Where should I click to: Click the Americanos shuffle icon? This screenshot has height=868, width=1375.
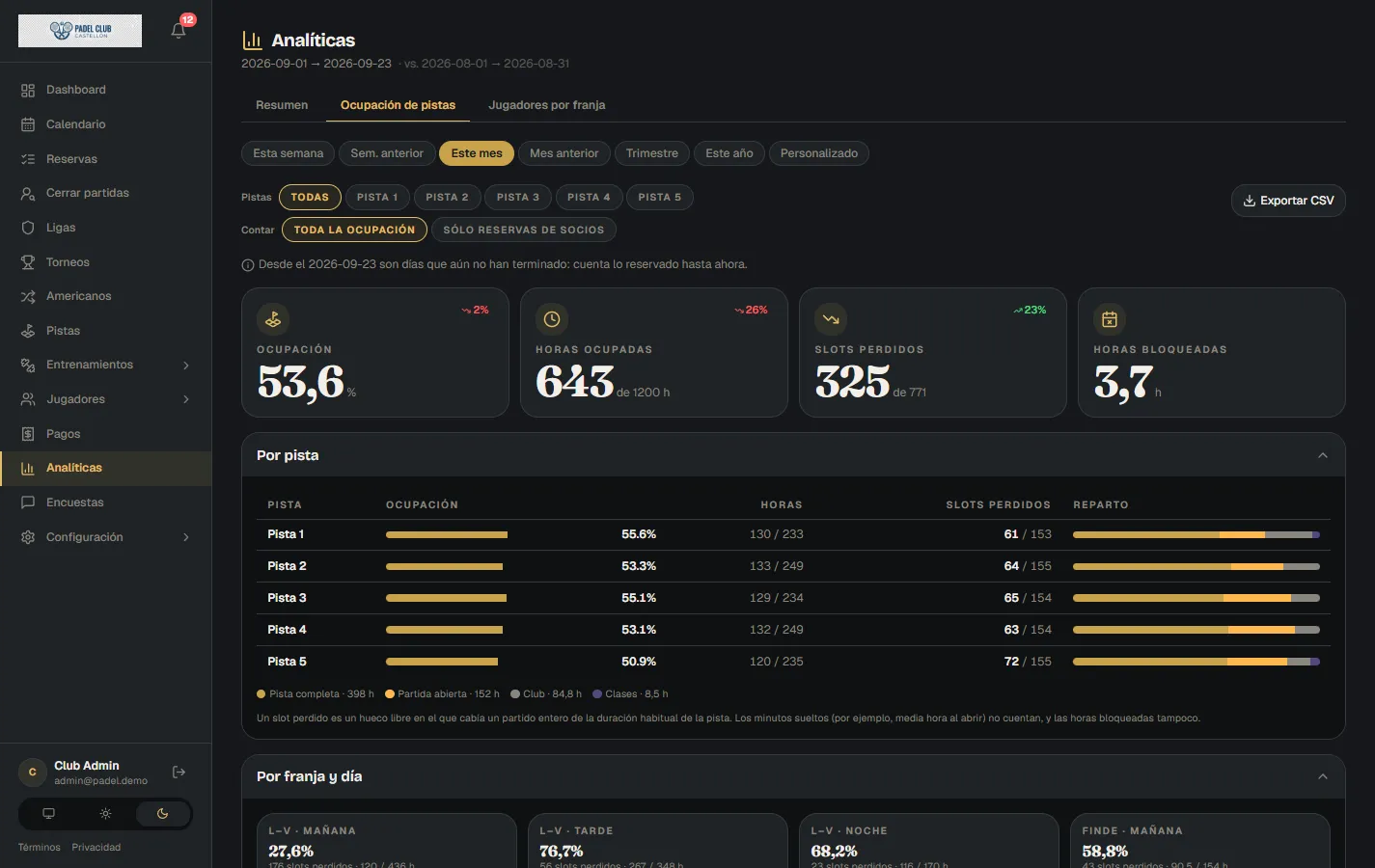pos(28,296)
